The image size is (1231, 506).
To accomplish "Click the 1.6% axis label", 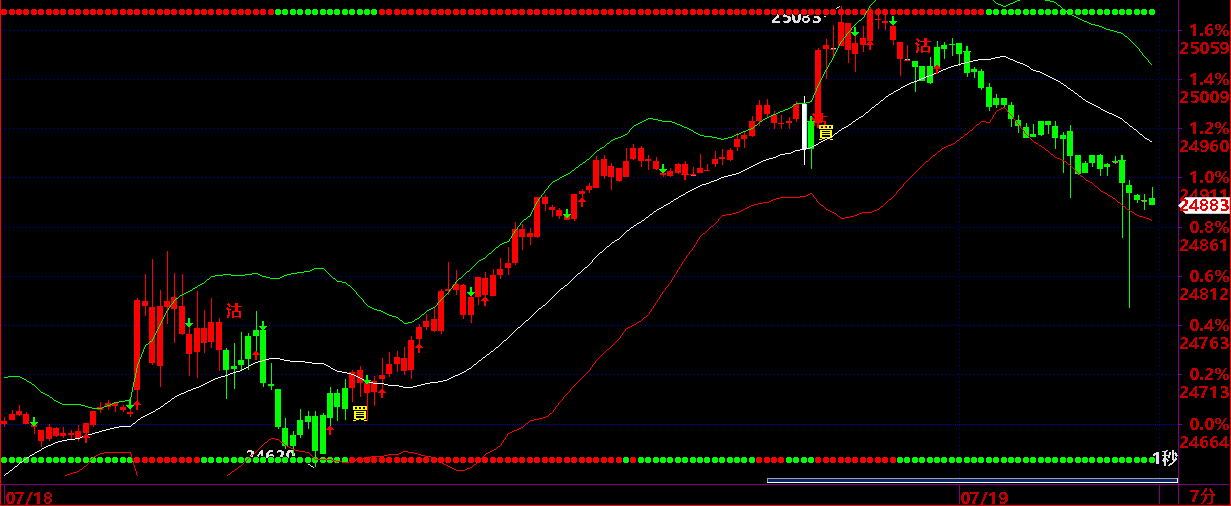I will tap(1209, 30).
